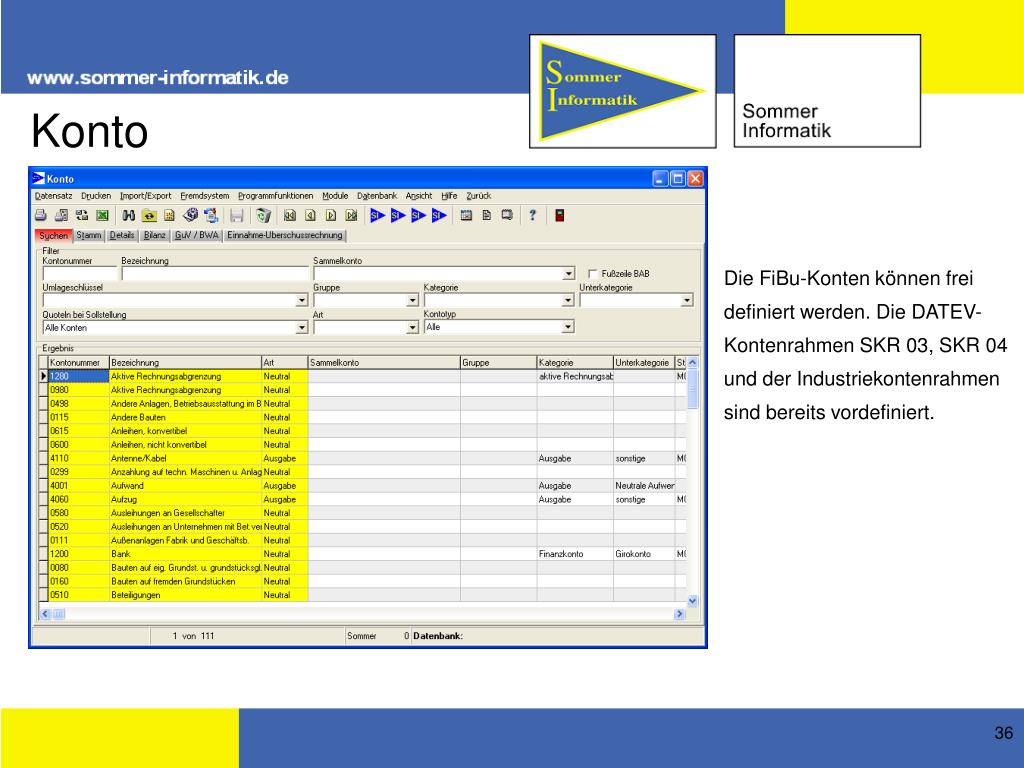The width and height of the screenshot is (1024, 768).
Task: Select row 4110 Antenne/Kabel
Action: [x=362, y=458]
